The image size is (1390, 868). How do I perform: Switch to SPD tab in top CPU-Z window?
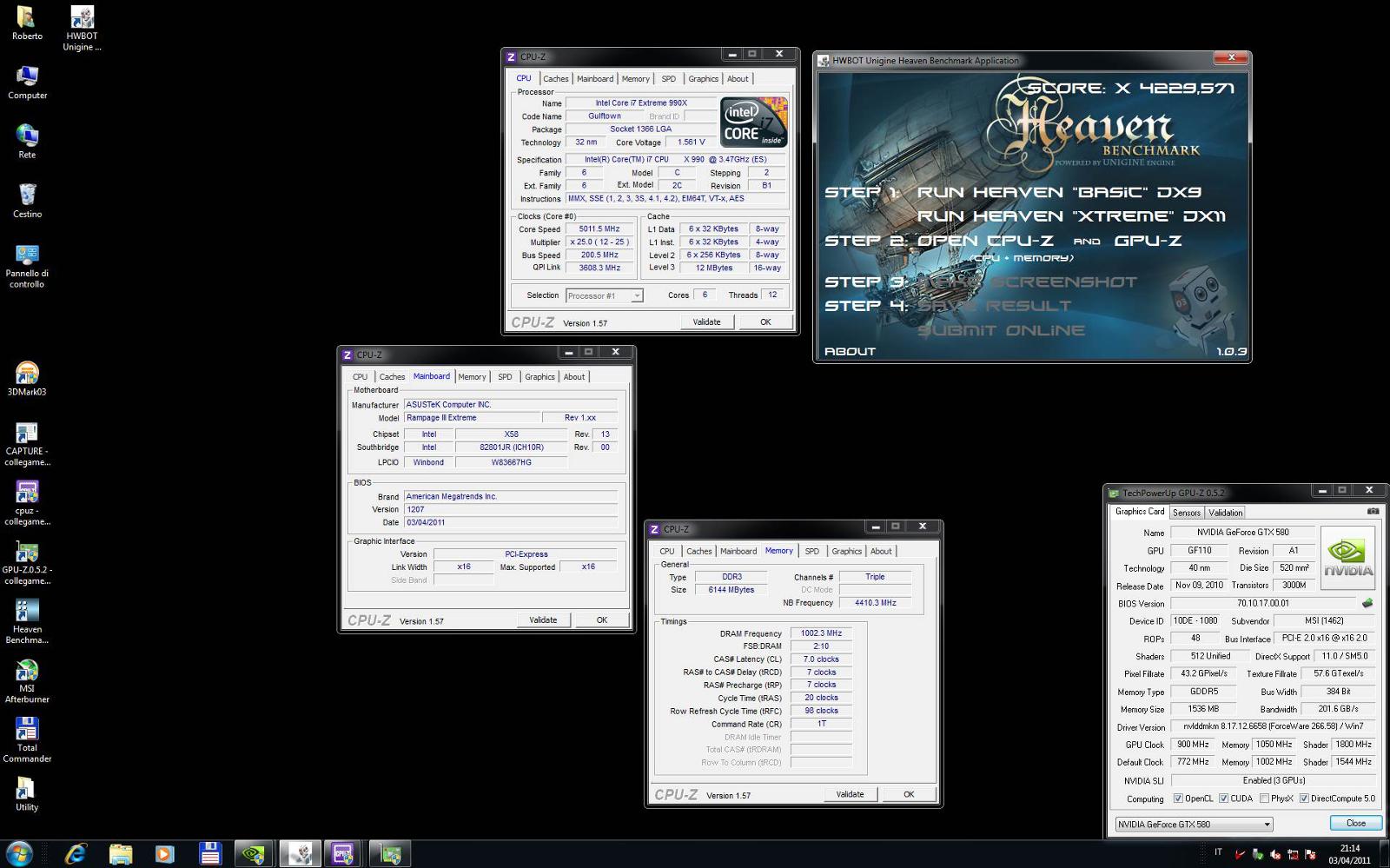tap(668, 78)
